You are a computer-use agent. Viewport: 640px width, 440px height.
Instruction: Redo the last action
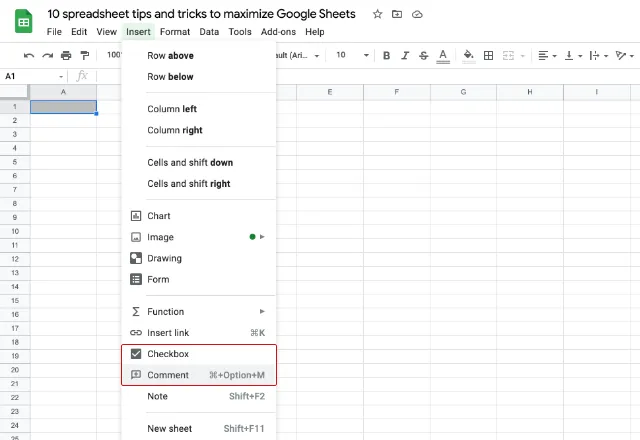47,55
